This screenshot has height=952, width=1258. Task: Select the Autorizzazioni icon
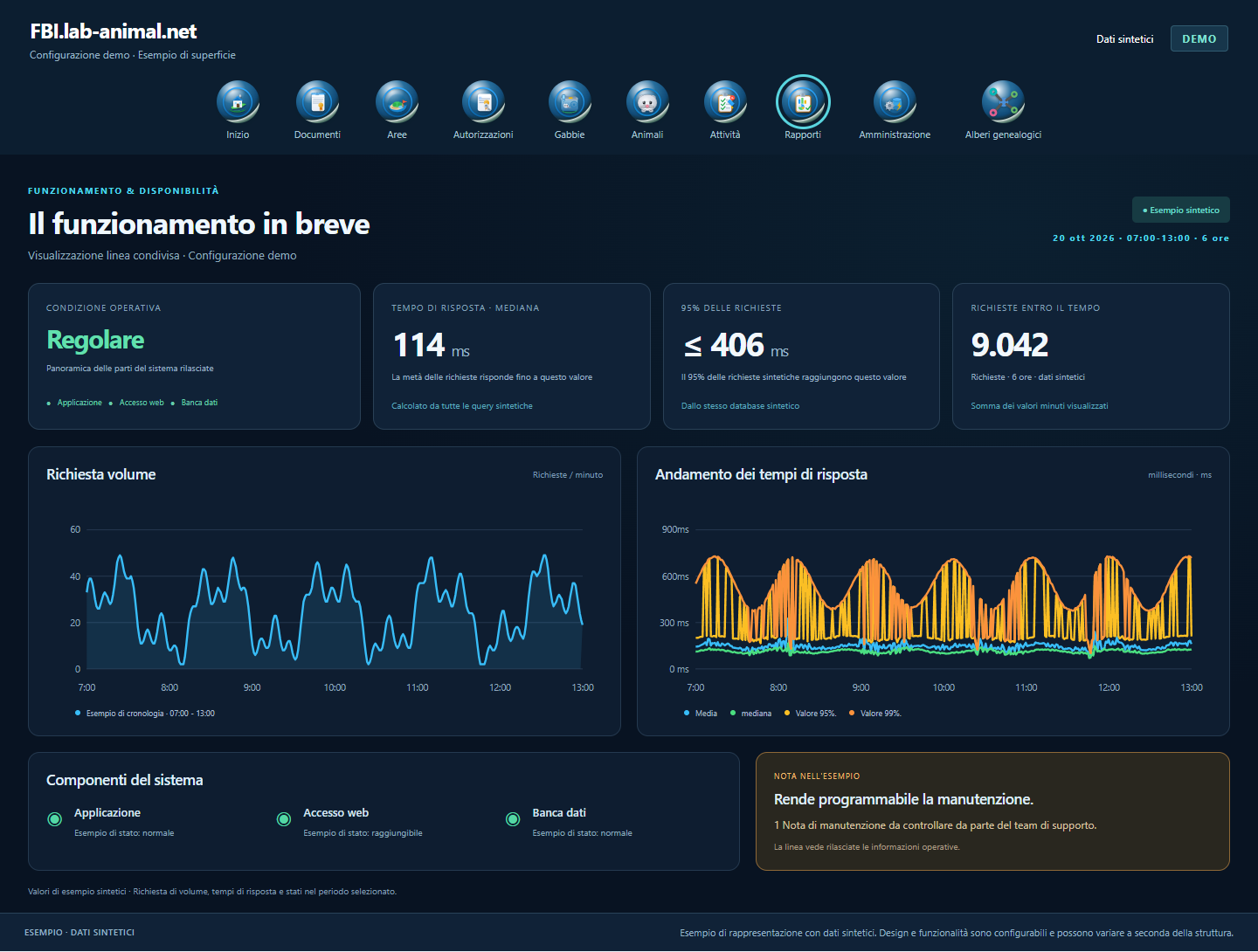483,101
